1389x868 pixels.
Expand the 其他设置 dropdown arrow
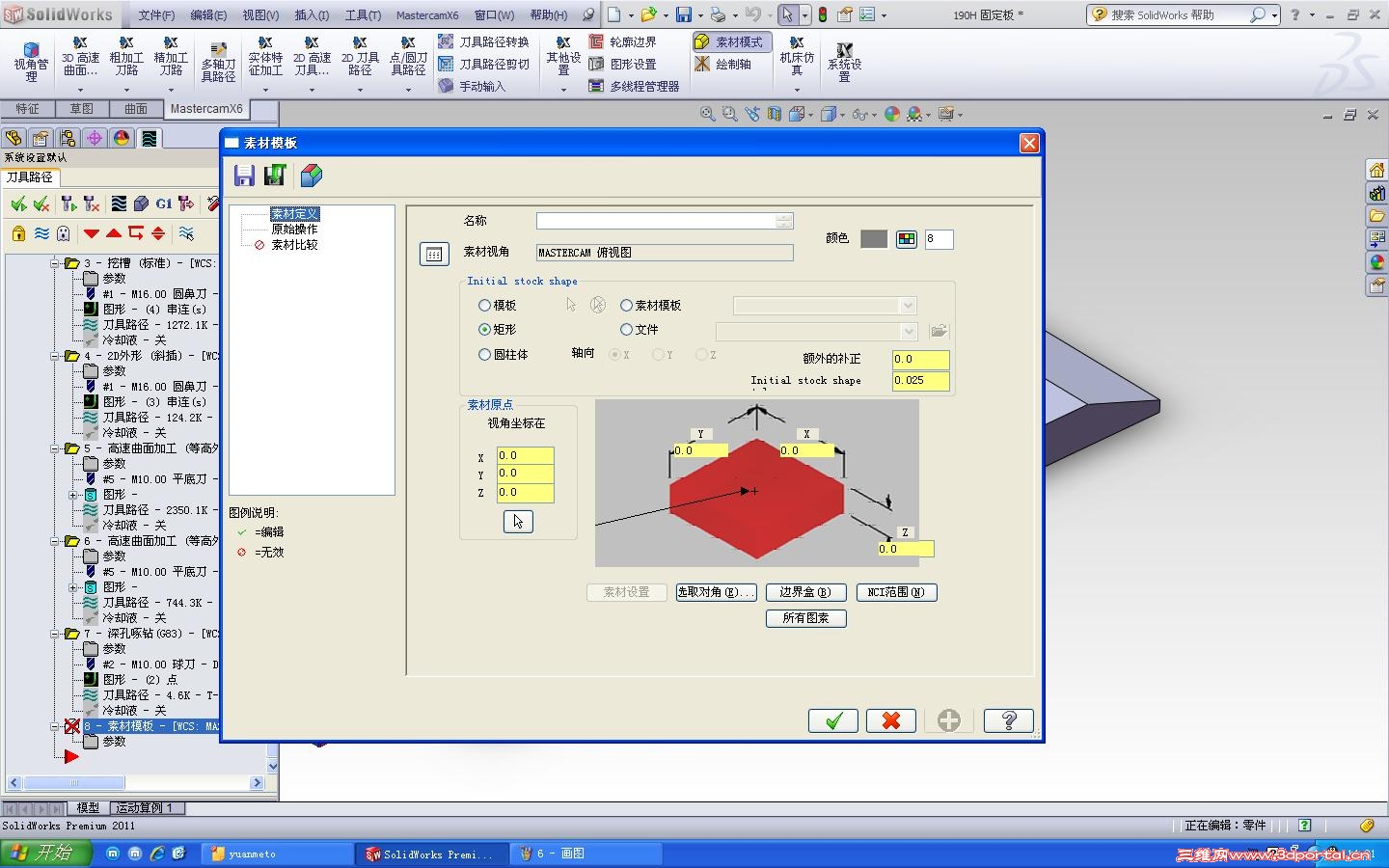tap(563, 90)
